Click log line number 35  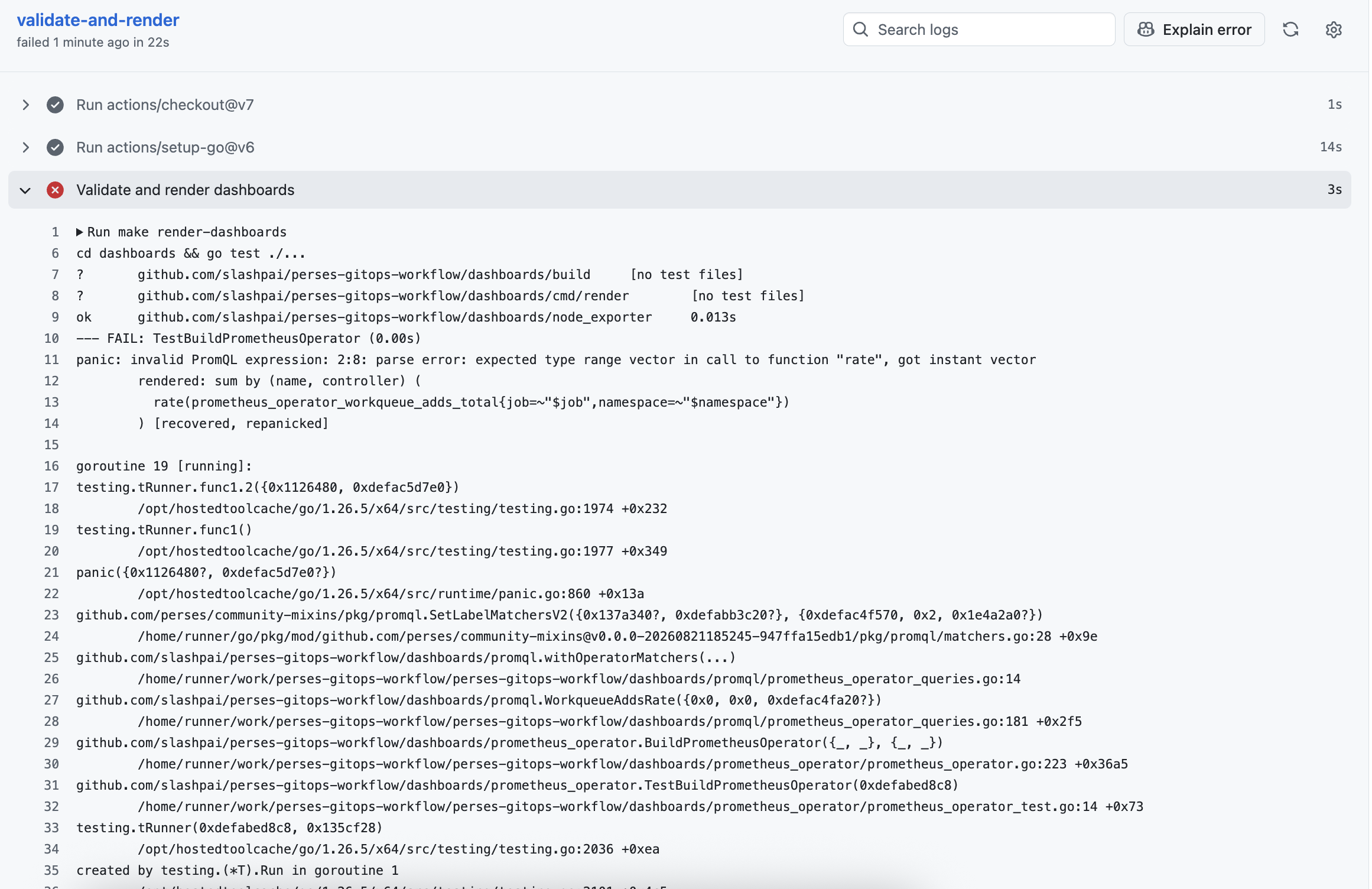(x=51, y=871)
